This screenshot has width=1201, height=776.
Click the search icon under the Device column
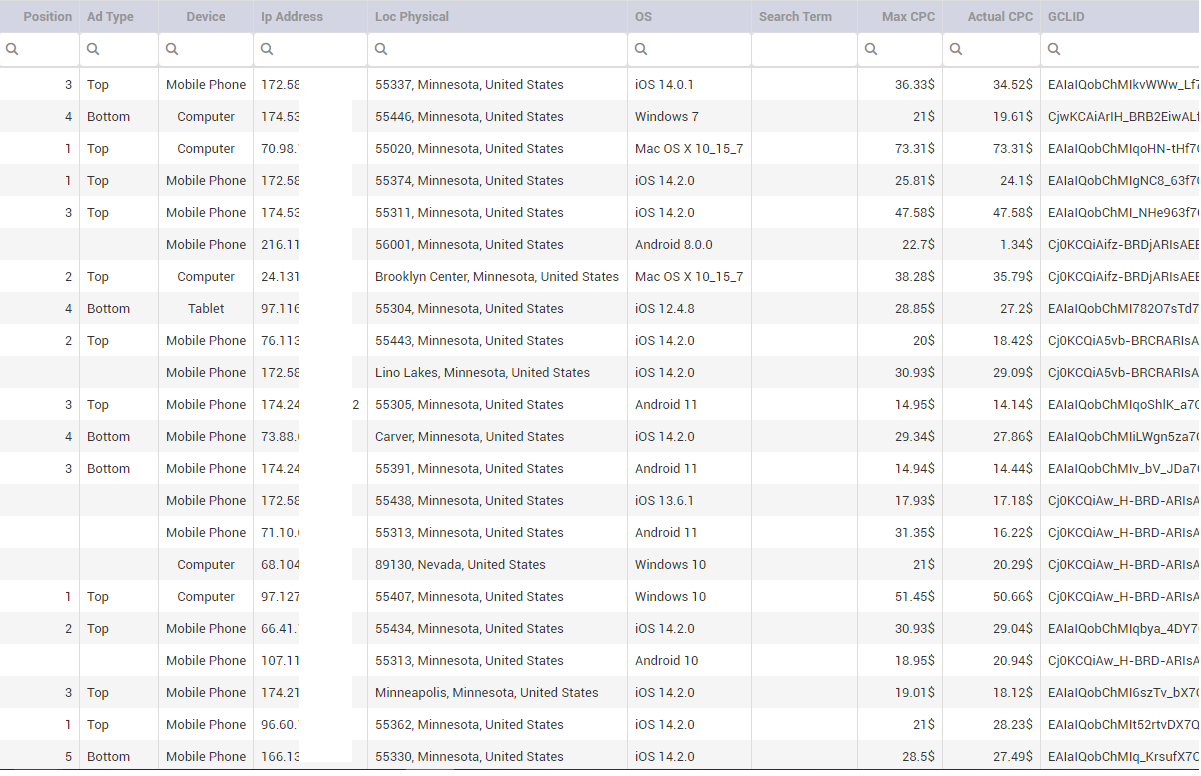[172, 49]
